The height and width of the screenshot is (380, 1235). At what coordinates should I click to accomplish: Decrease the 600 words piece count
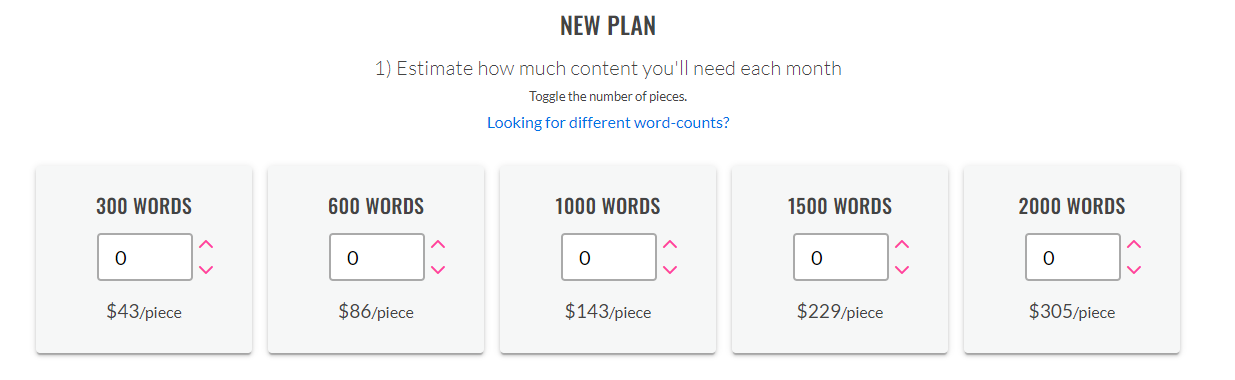coord(438,269)
